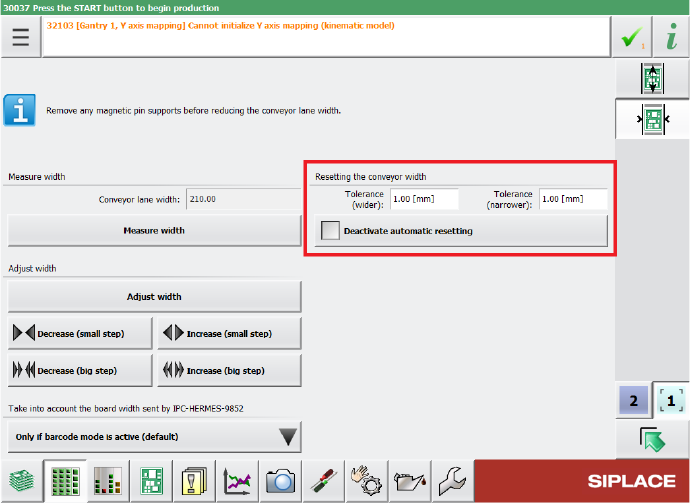Open the stacked boards production icon

[22, 481]
